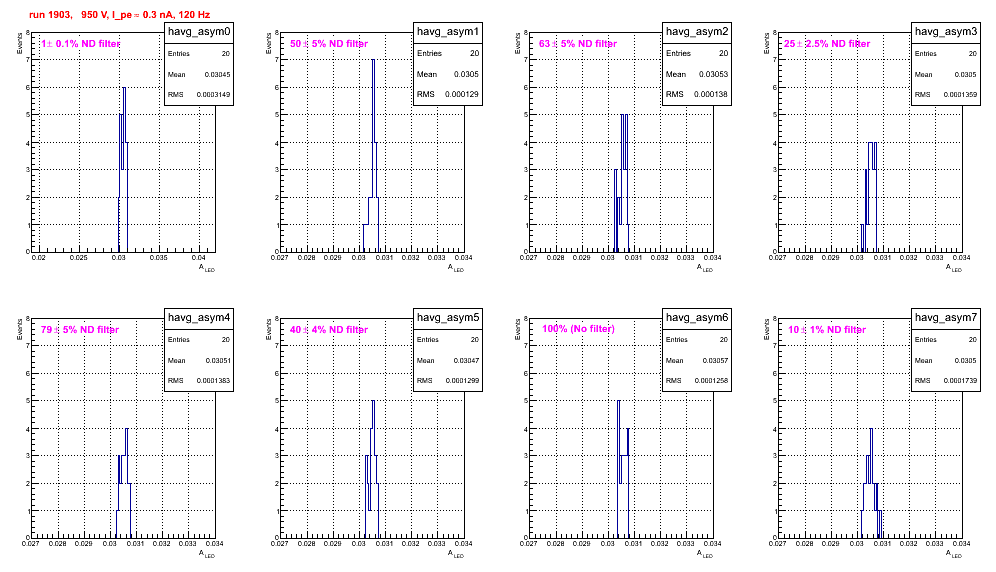
Task: Select the havg_asym5 stats box title
Action: coord(448,318)
